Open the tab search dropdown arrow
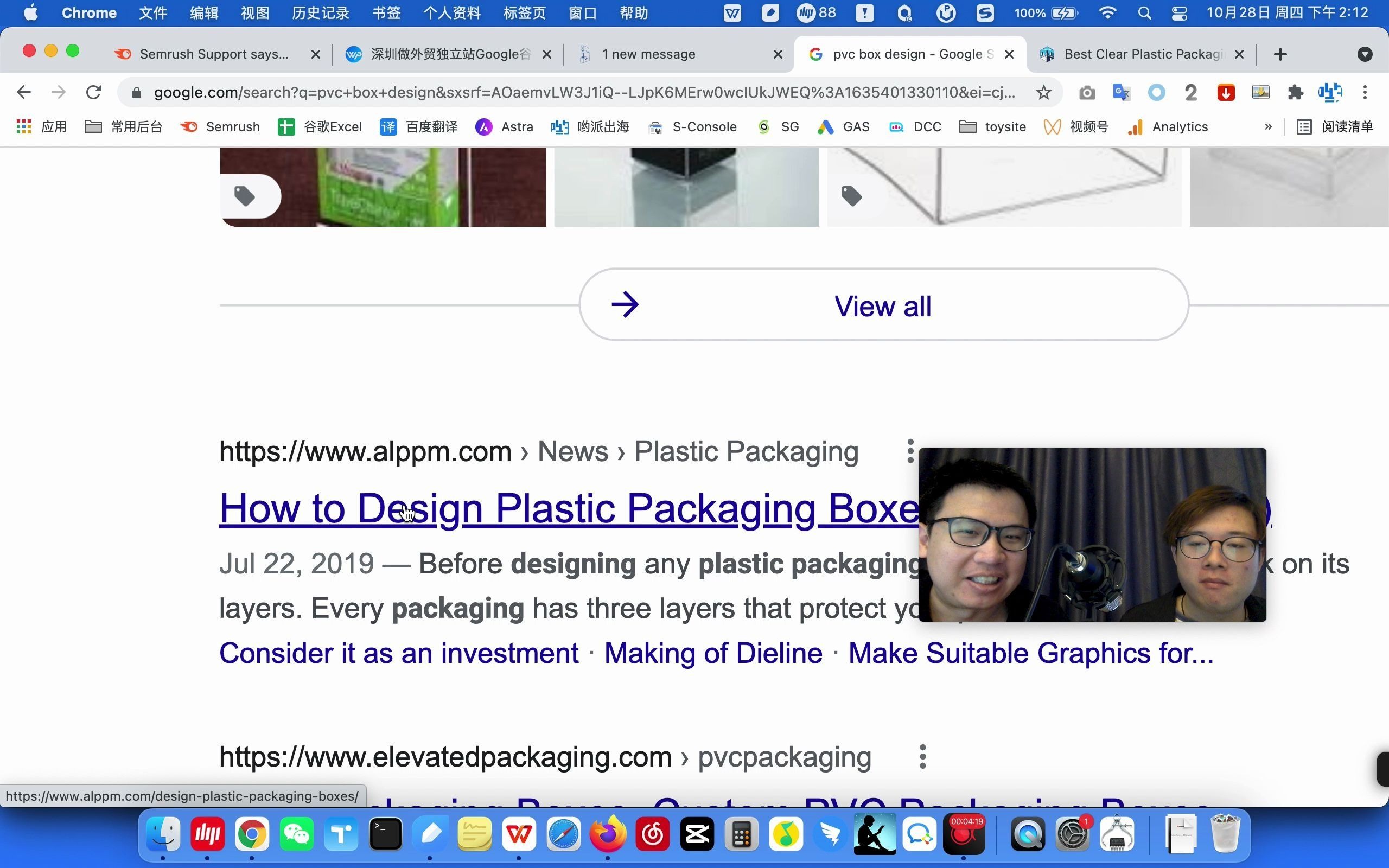The height and width of the screenshot is (868, 1389). 1365,54
